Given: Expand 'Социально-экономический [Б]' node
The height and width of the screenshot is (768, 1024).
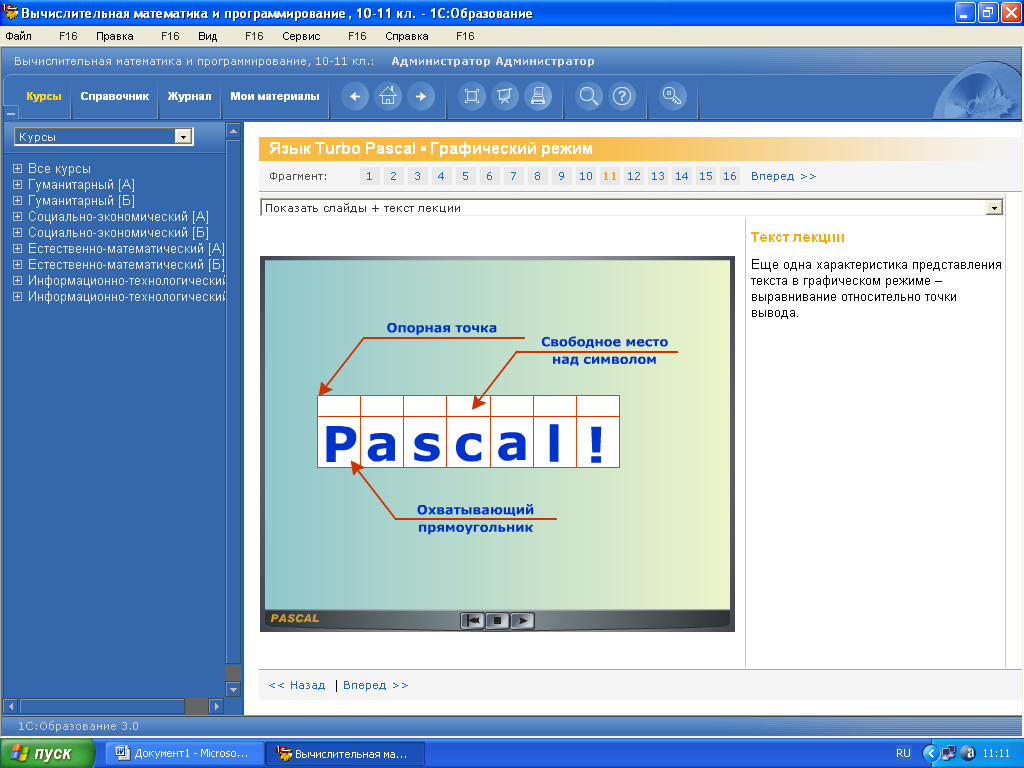Looking at the screenshot, I should [x=18, y=232].
